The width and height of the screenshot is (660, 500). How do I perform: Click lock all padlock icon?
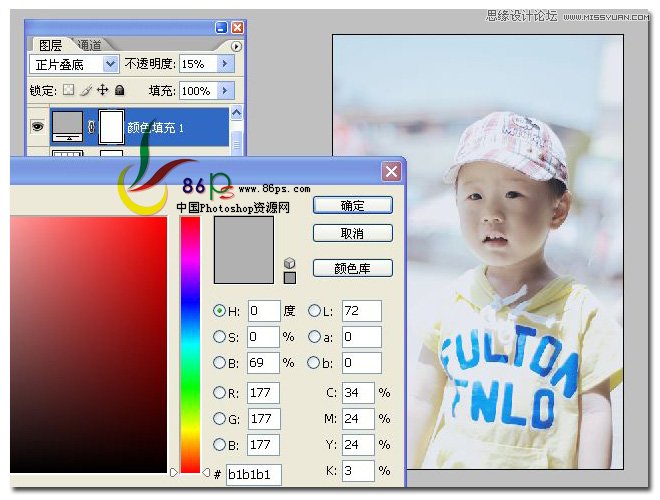[120, 90]
